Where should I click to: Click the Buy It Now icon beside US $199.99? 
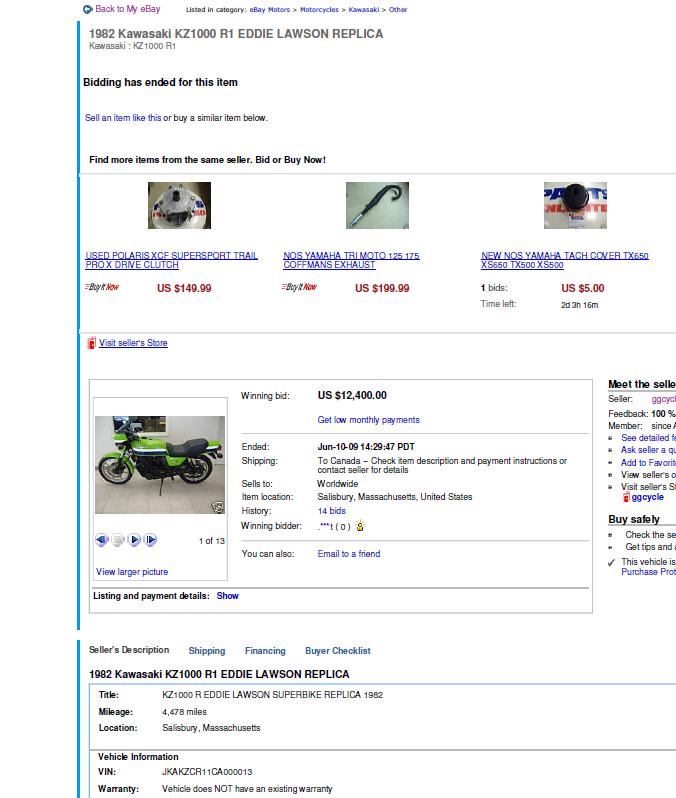click(x=299, y=287)
